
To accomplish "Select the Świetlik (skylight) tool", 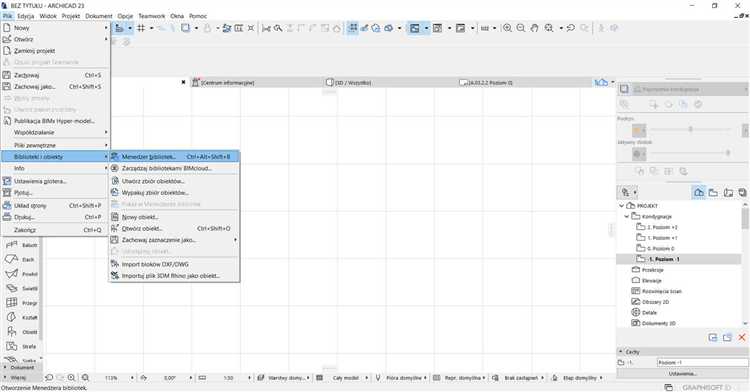I will (22, 288).
